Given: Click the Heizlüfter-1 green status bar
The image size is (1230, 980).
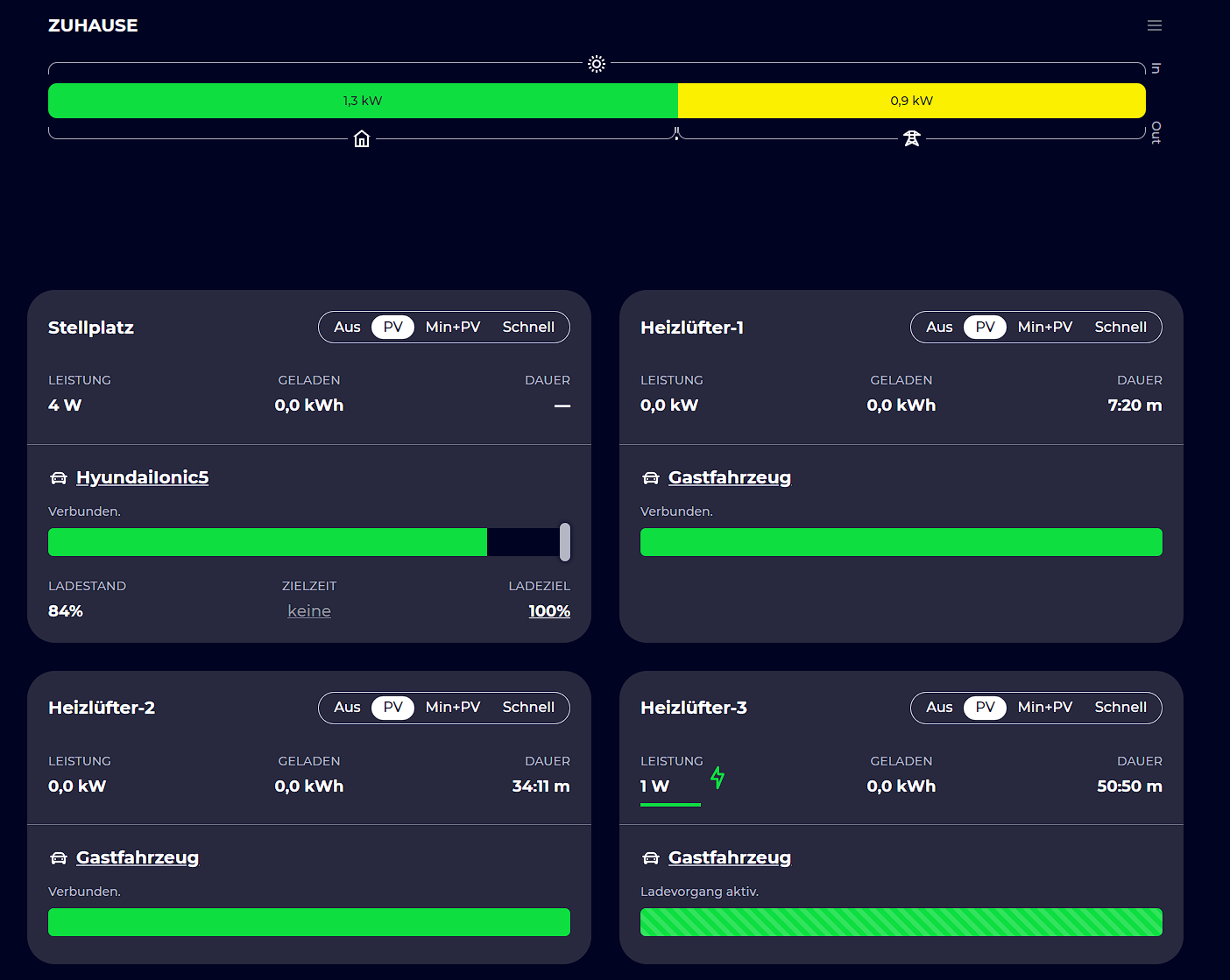Looking at the screenshot, I should point(901,542).
